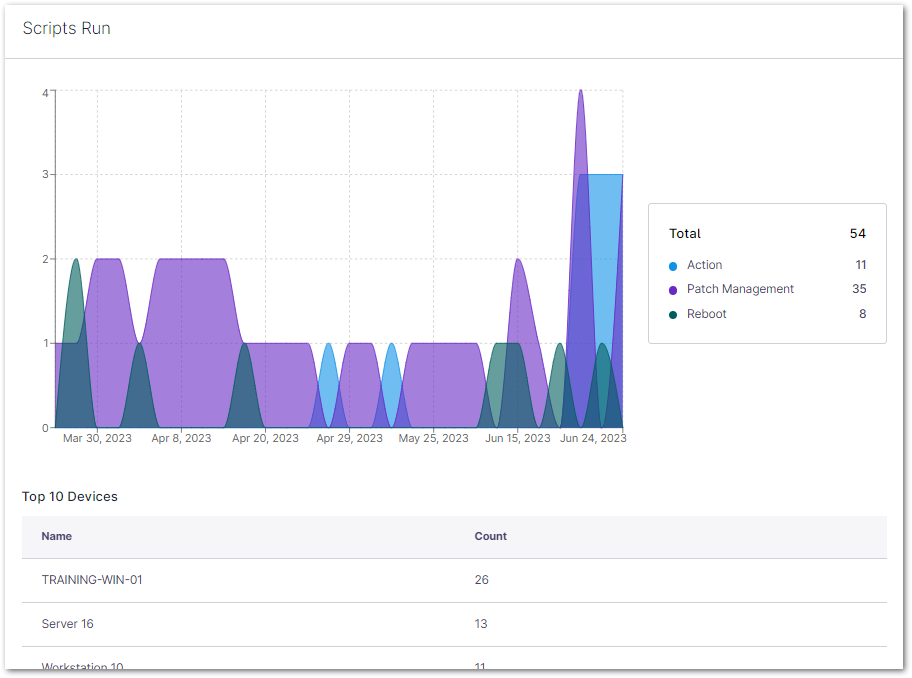This screenshot has height=678, width=912.
Task: Toggle the Patch Management legend label
Action: coord(740,289)
